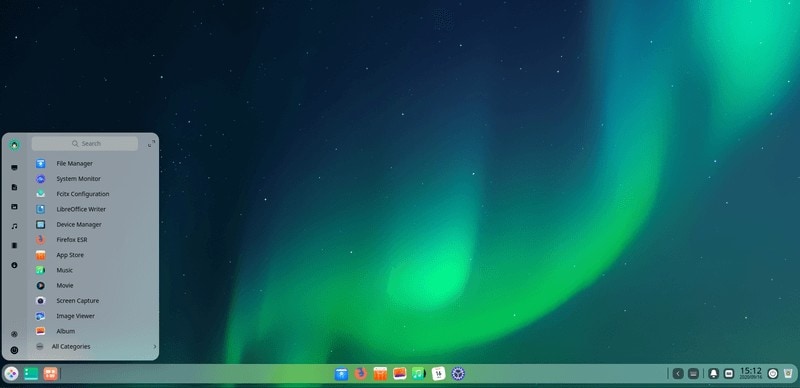Open user account avatar in launcher sidebar
The image size is (800, 388).
click(x=14, y=145)
